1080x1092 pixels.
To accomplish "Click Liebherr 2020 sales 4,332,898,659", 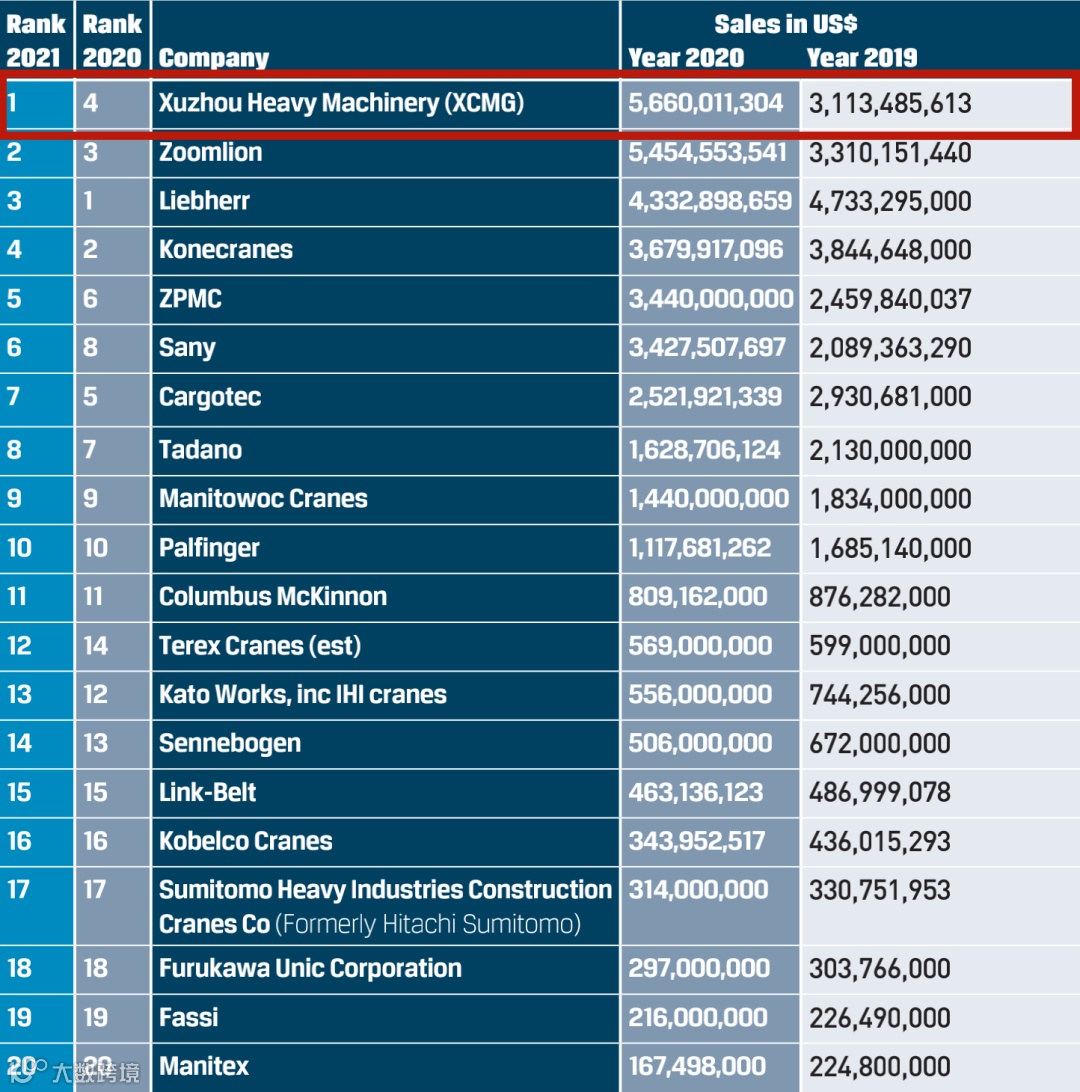I will (710, 201).
